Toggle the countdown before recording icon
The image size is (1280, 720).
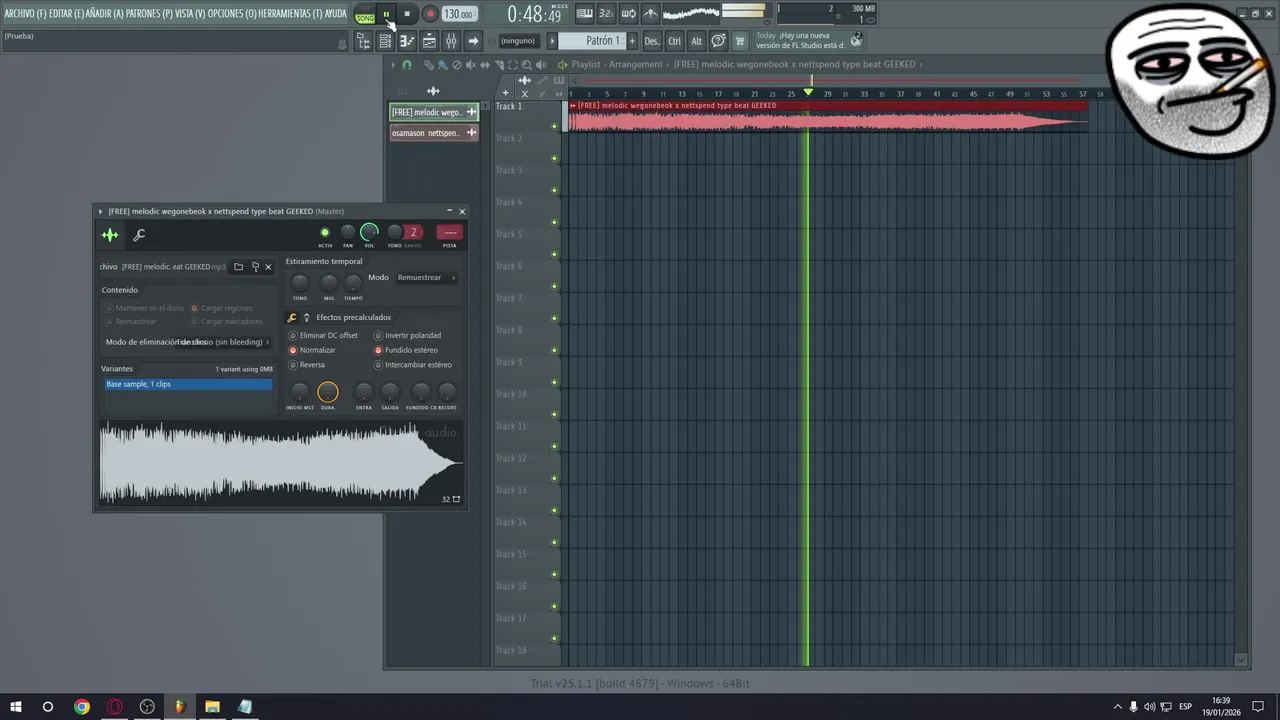606,14
